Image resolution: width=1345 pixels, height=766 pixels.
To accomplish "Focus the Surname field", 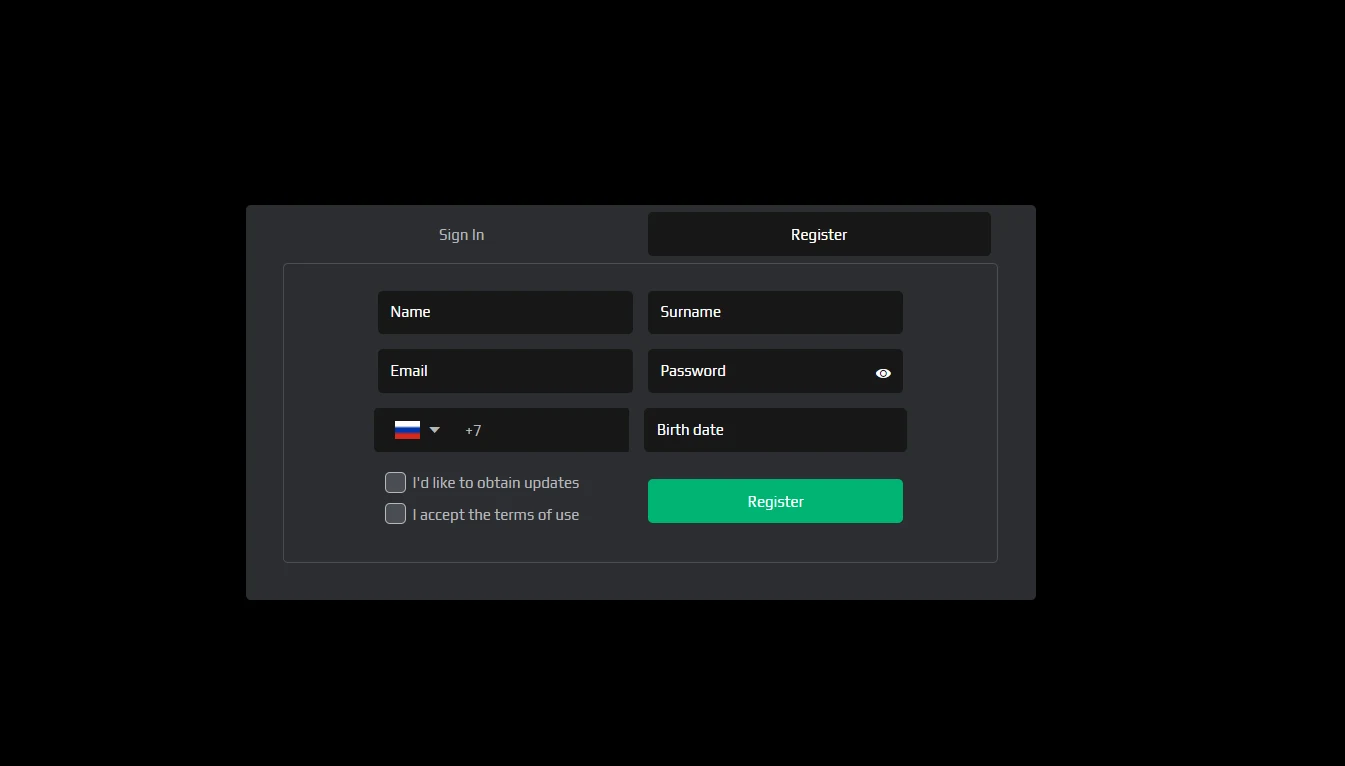I will 775,312.
